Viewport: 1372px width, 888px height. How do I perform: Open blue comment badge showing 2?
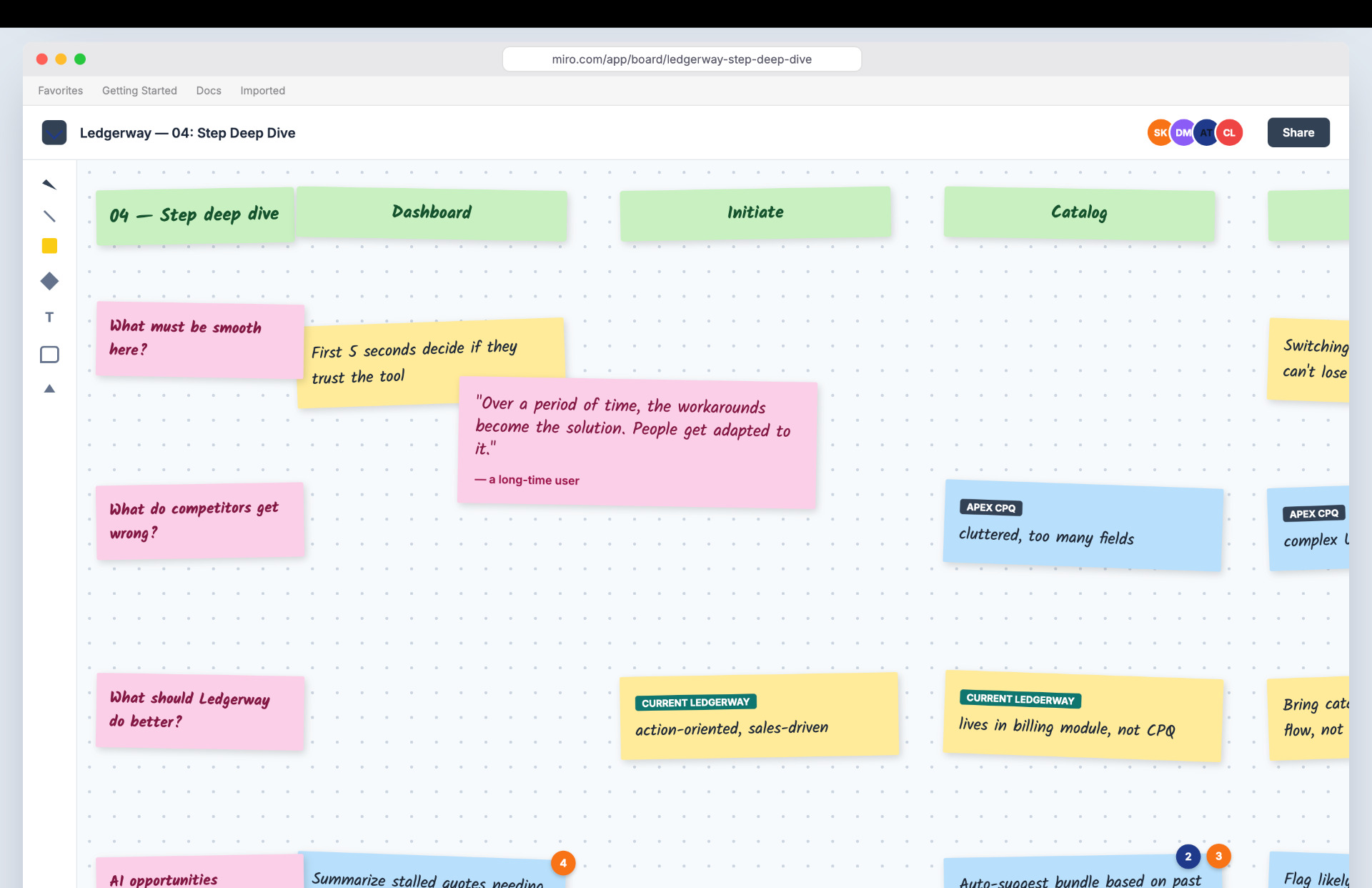tap(1188, 857)
